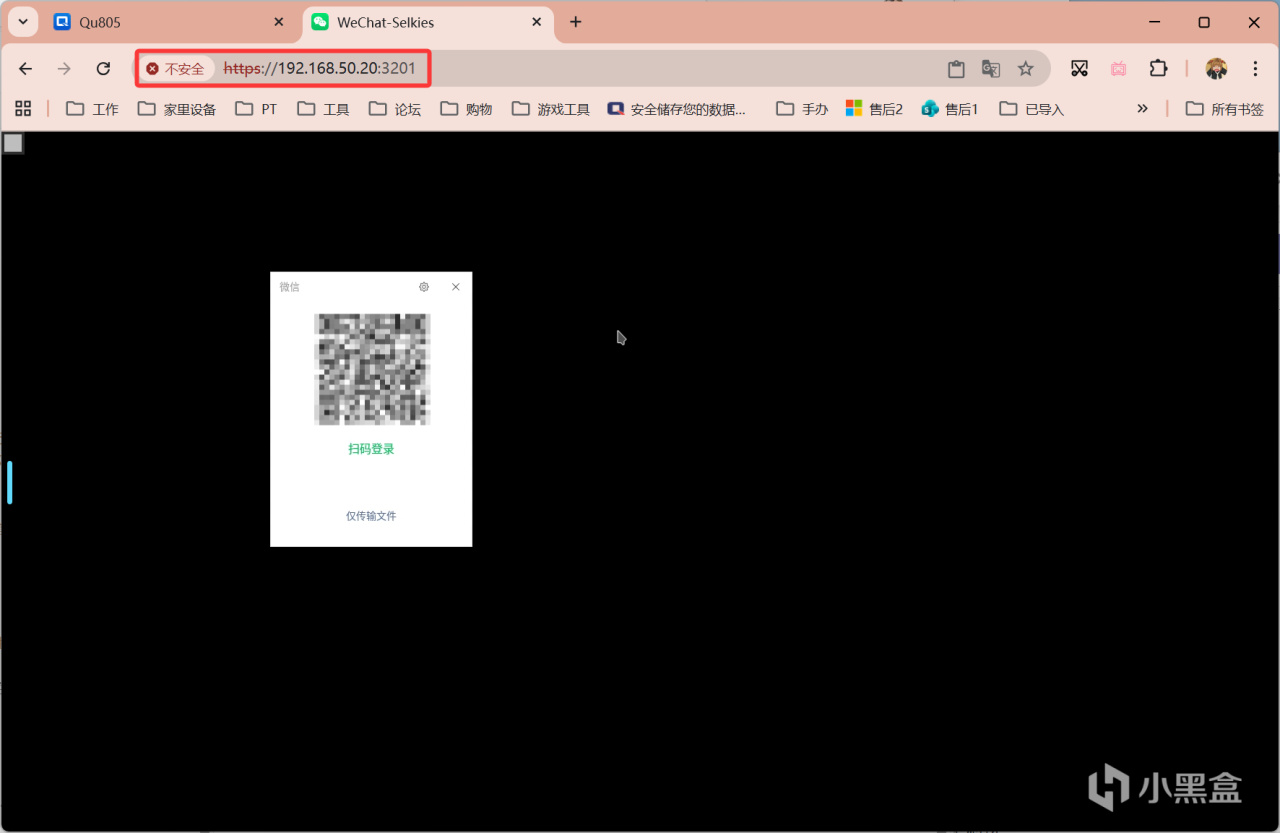This screenshot has height=833, width=1280.
Task: Open the tab search dropdown arrow
Action: 22,22
